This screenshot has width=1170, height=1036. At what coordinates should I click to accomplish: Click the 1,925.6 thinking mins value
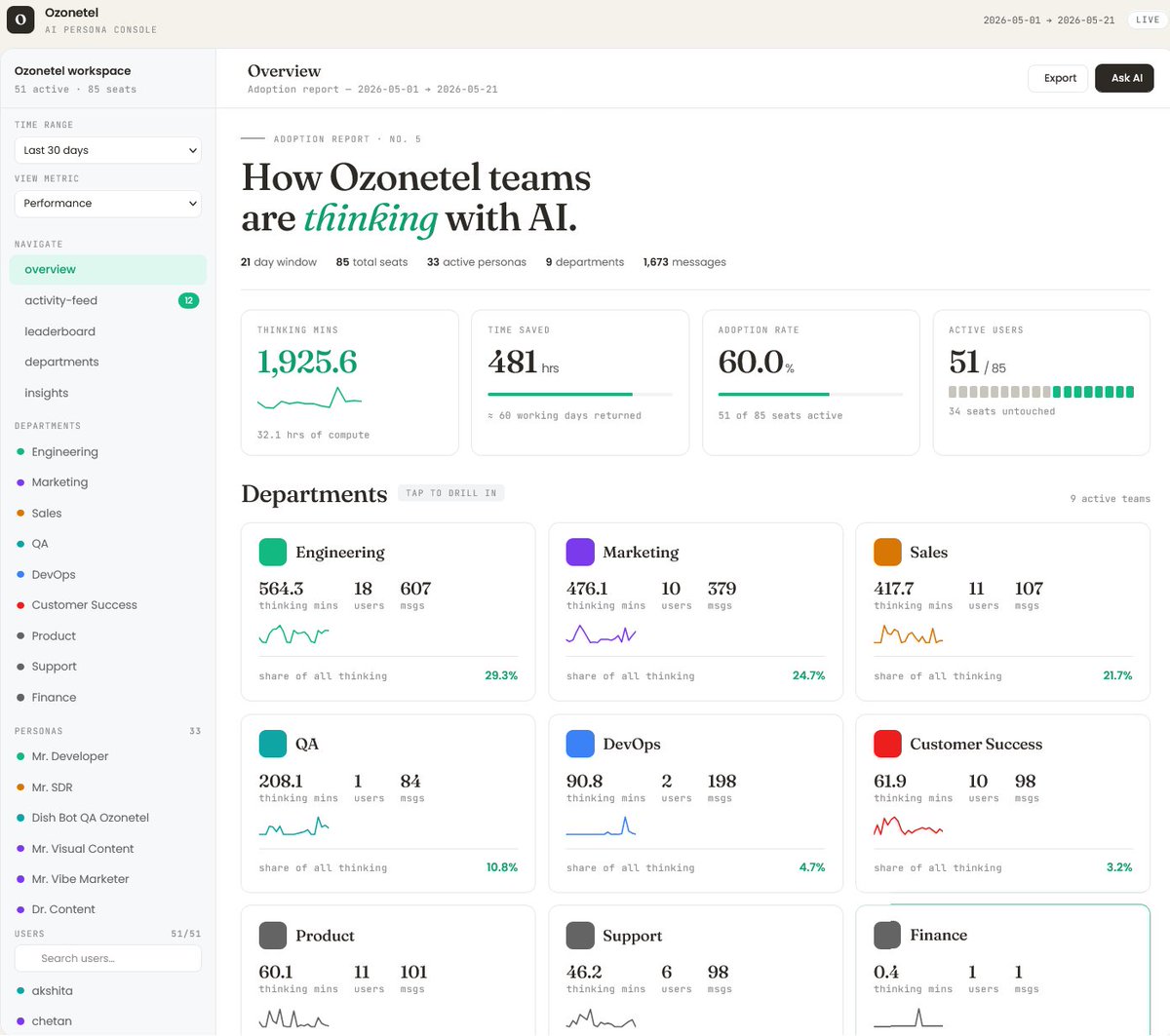307,362
